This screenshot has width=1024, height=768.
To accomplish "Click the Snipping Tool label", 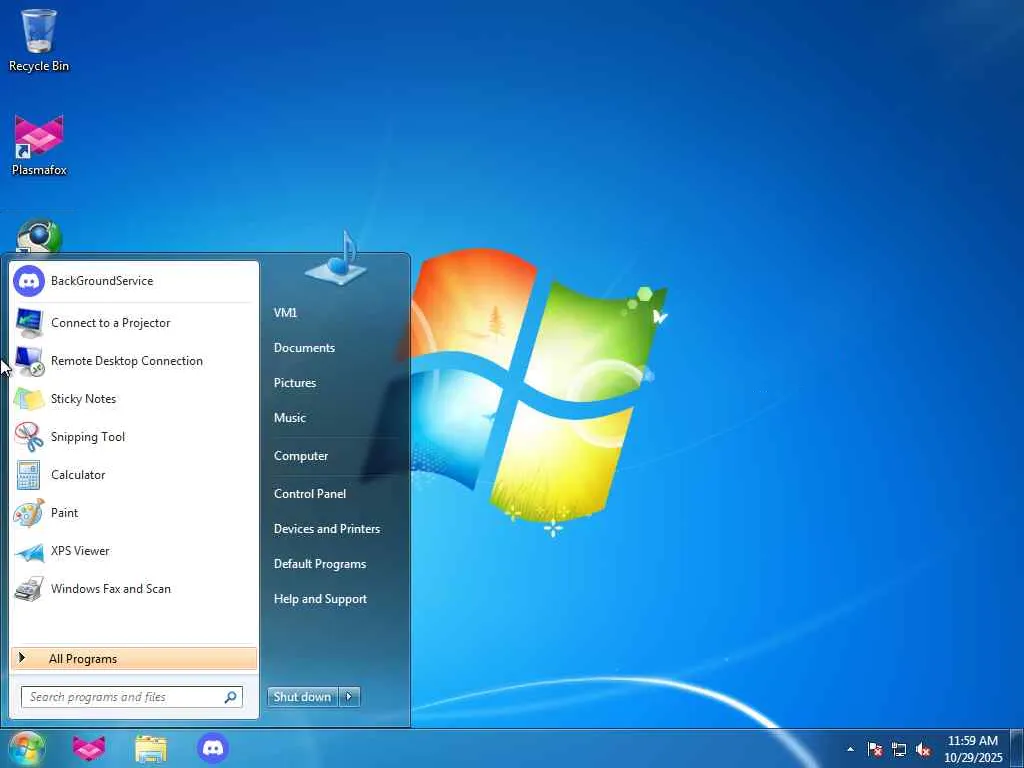I will point(88,437).
